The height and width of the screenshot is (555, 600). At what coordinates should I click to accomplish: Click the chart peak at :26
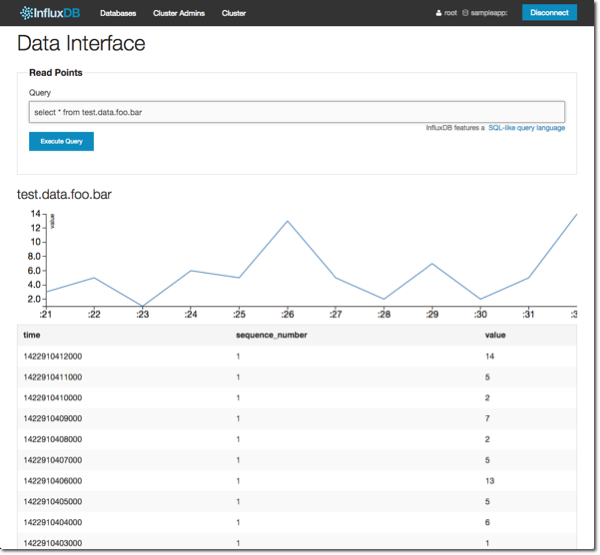coord(288,221)
